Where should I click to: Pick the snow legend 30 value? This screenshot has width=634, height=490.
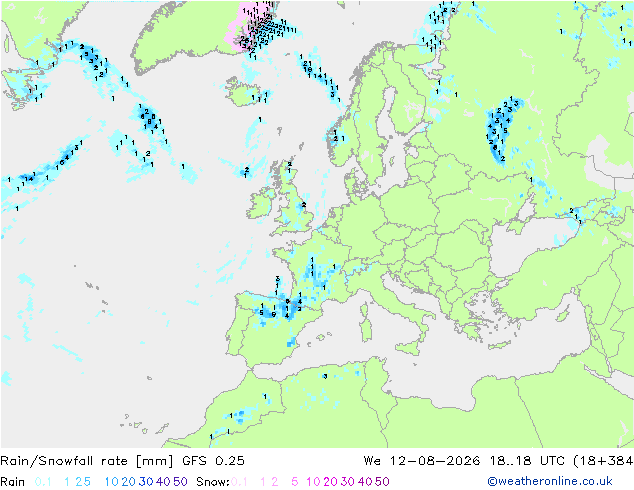pos(347,482)
